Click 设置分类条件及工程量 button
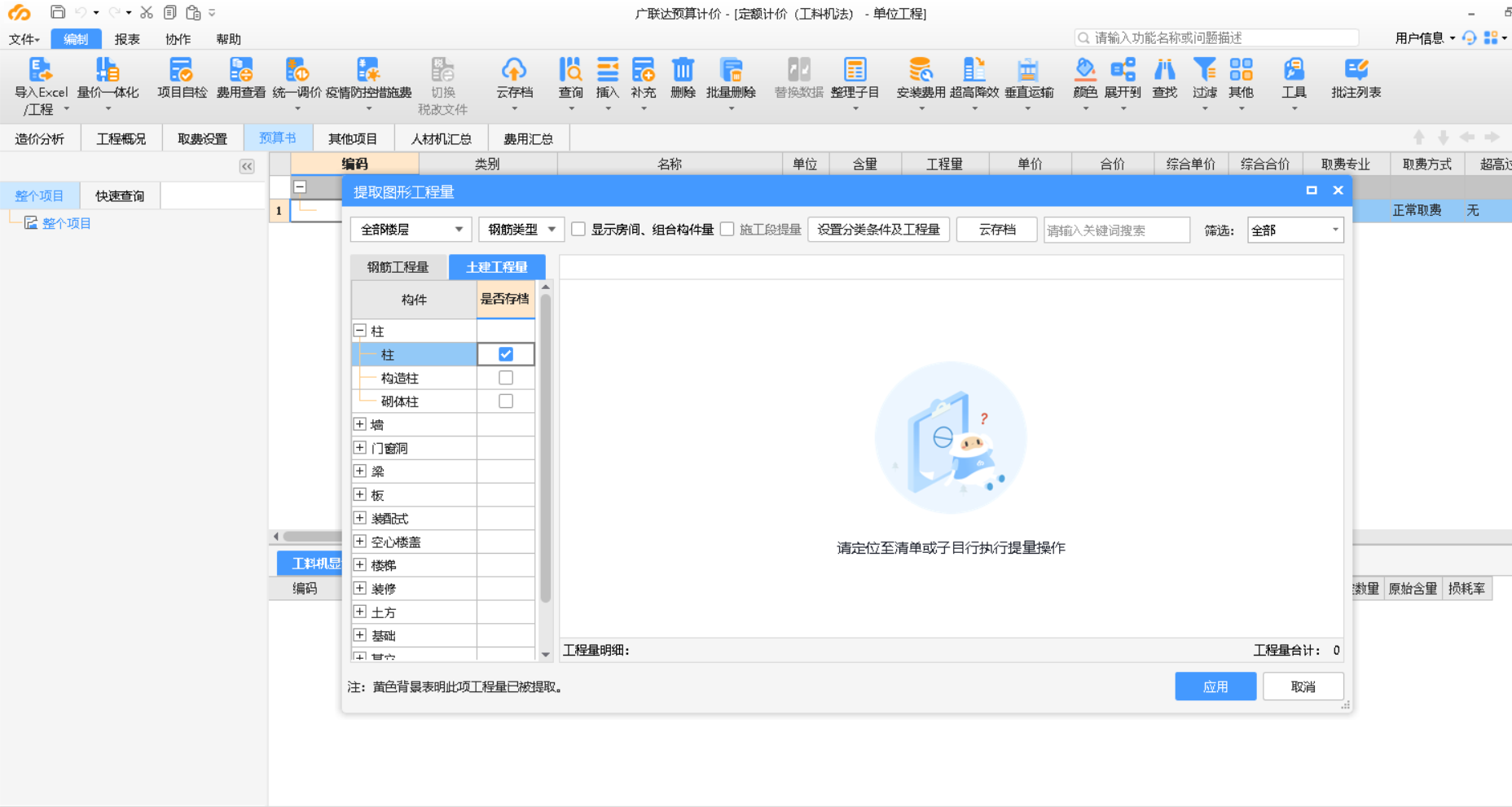The image size is (1512, 807). point(878,230)
